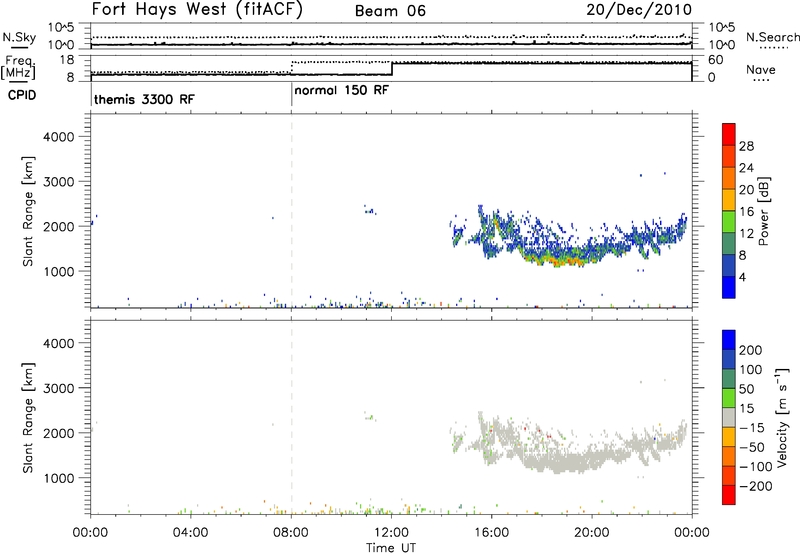This screenshot has height=554, width=800.
Task: Click the "04:00" time tick label
Action: [x=190, y=533]
